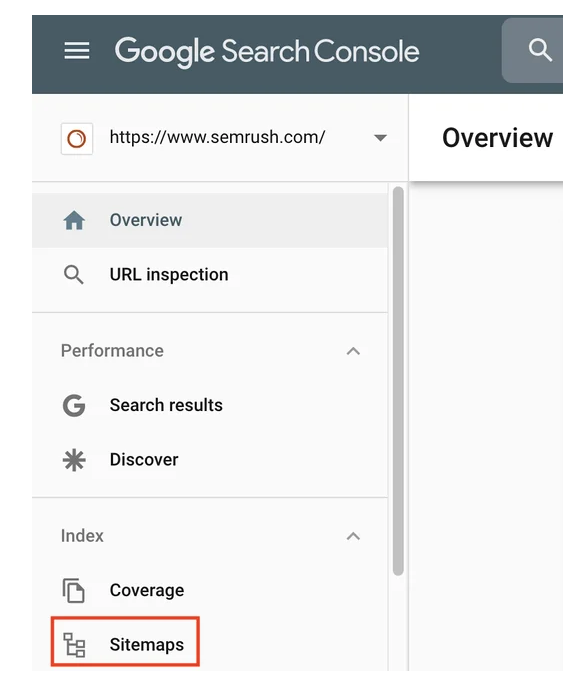Click the search magnifier icon in header
Viewport: 578px width, 696px height.
point(540,50)
